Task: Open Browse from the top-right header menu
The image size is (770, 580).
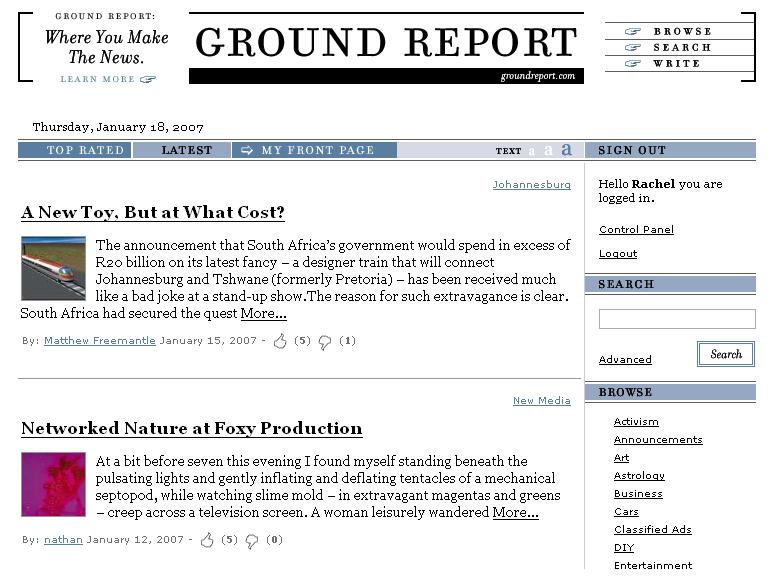Action: tap(682, 31)
